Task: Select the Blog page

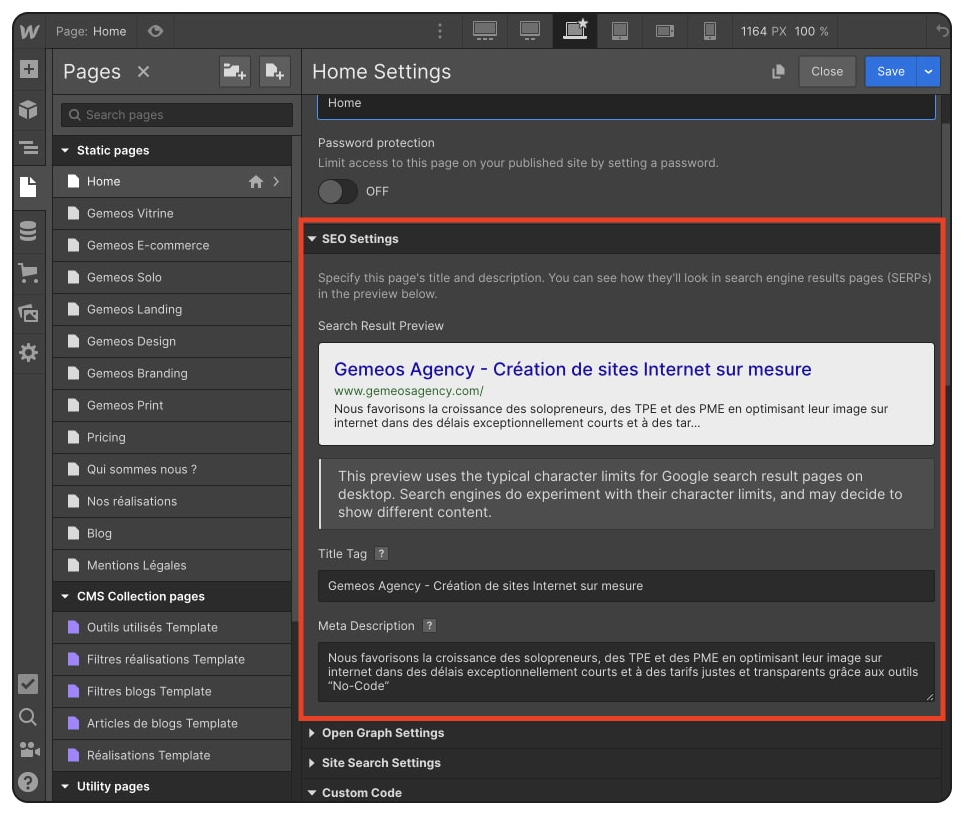Action: (x=172, y=533)
